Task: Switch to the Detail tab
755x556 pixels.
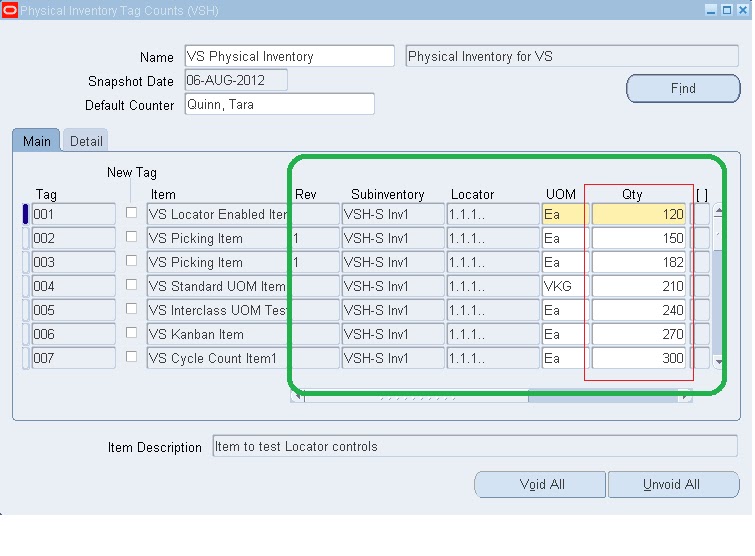Action: click(86, 141)
